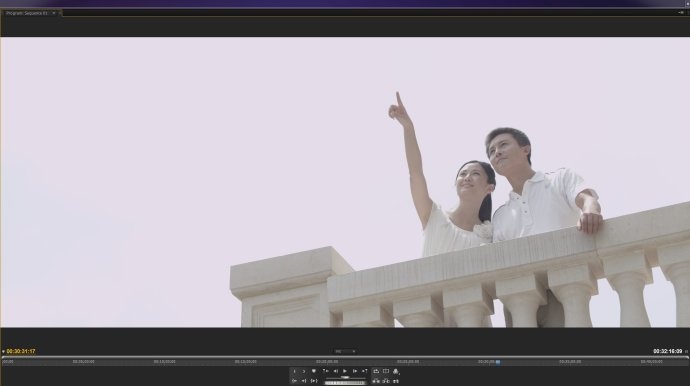Go to next marker button
The image size is (690, 386).
point(365,371)
